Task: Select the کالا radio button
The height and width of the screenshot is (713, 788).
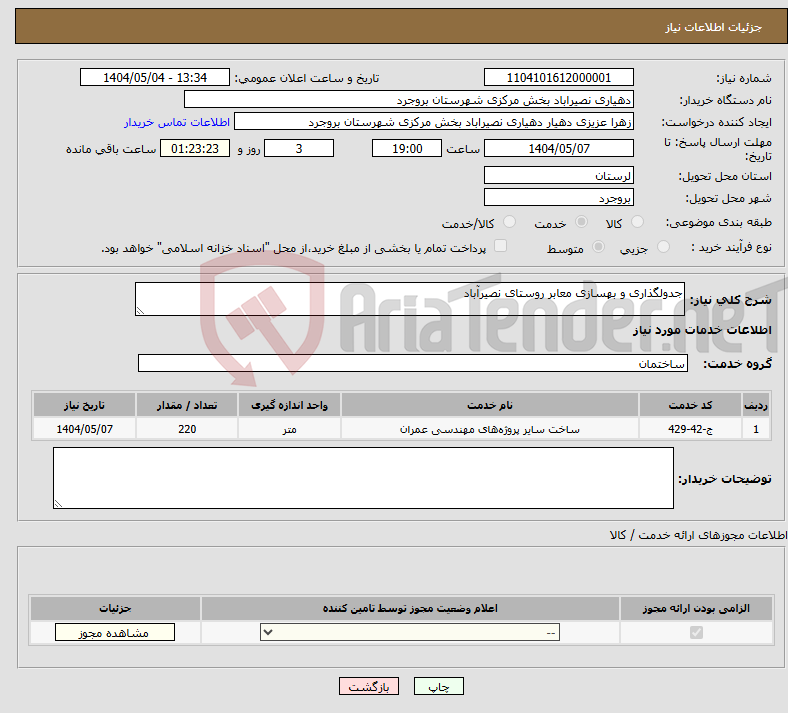Action: 637,222
